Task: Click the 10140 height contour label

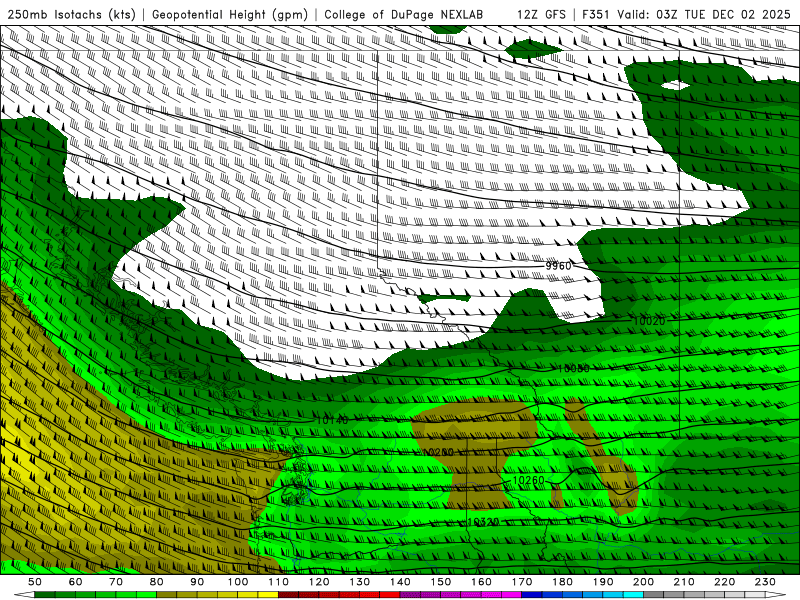Action: click(332, 420)
